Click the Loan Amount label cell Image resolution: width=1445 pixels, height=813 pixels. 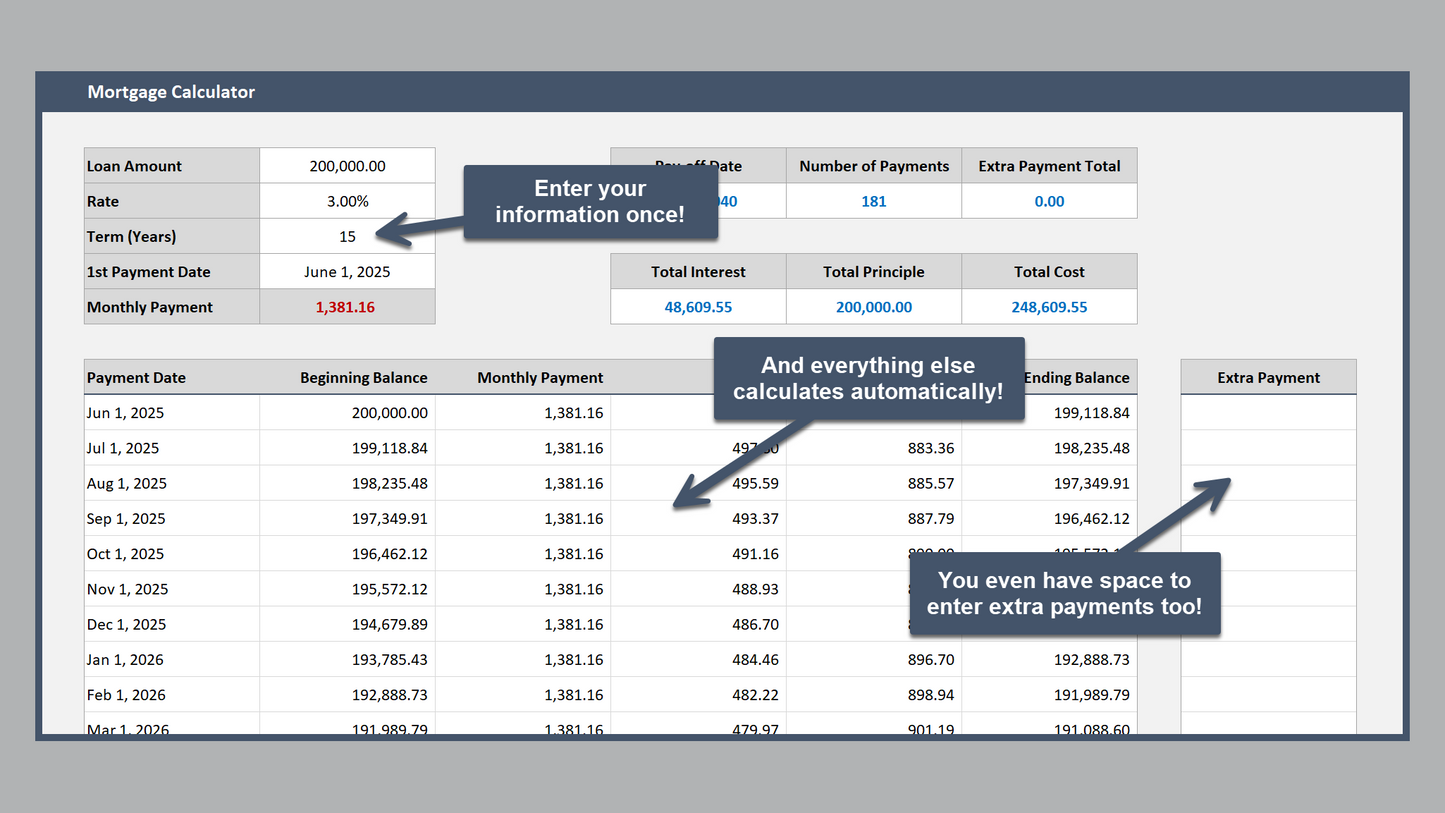coord(172,166)
